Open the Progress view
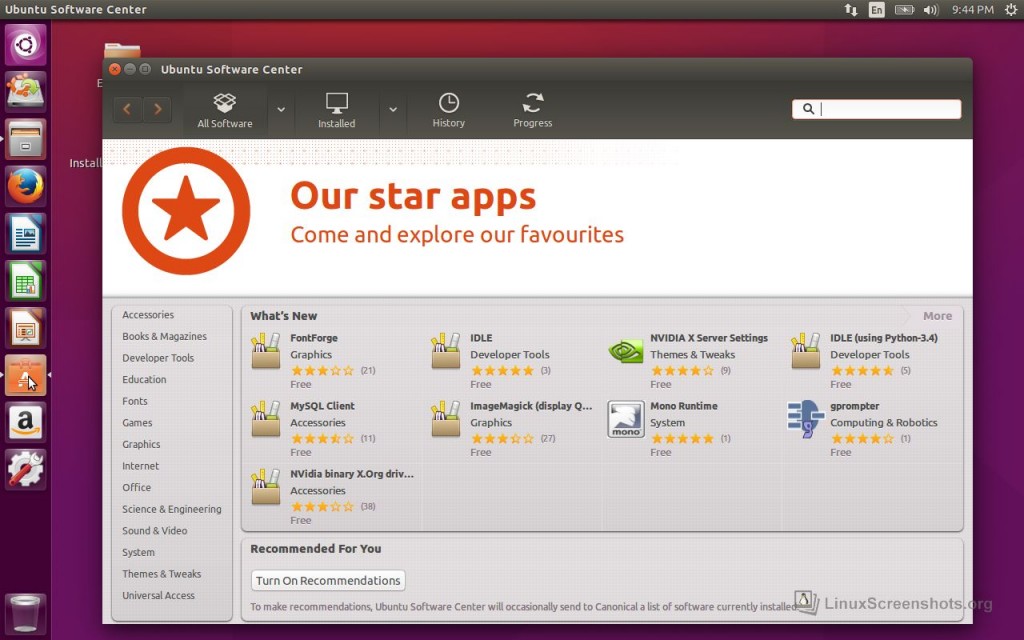 coord(533,110)
